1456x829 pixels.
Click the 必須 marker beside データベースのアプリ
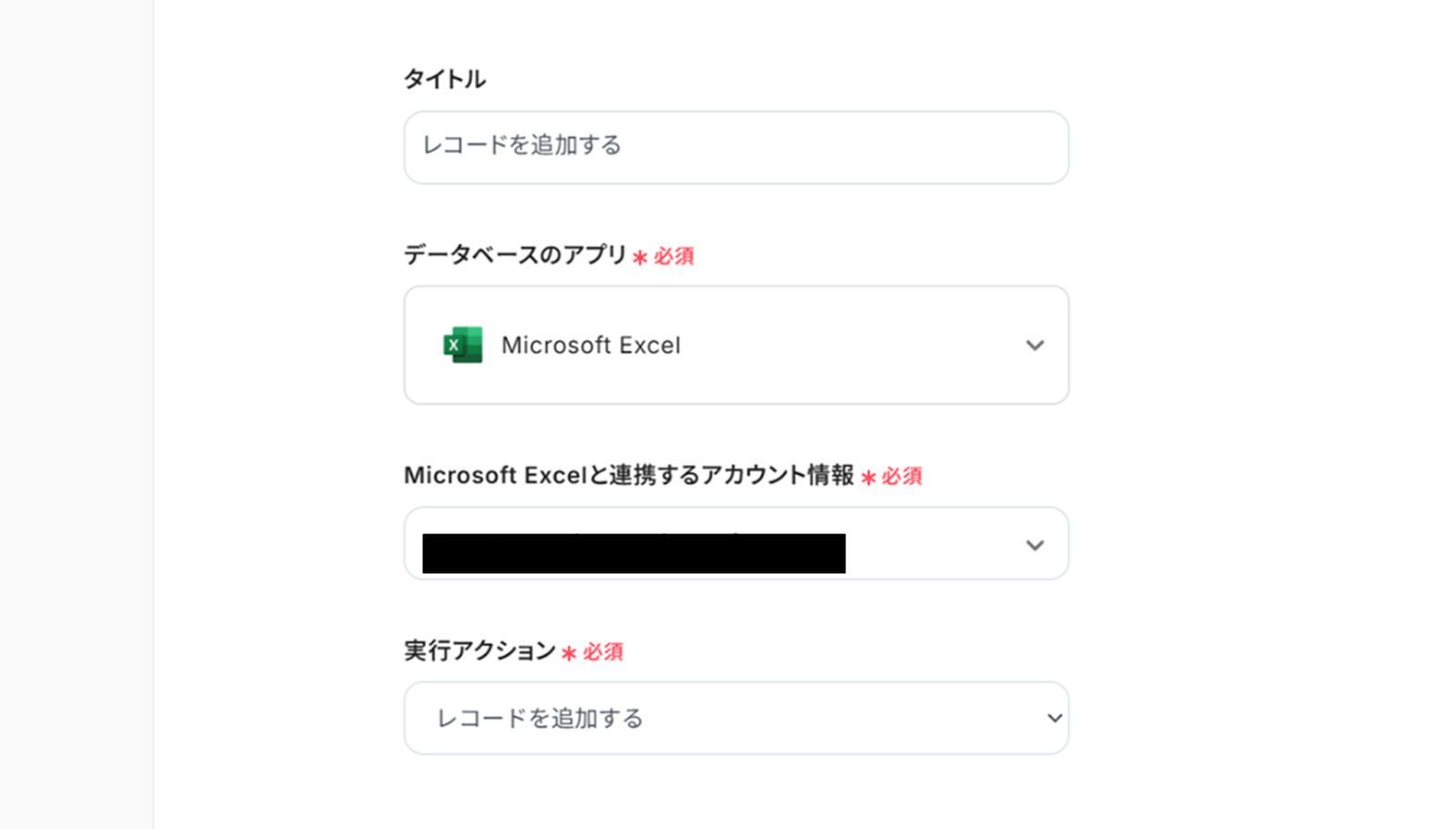[x=674, y=257]
